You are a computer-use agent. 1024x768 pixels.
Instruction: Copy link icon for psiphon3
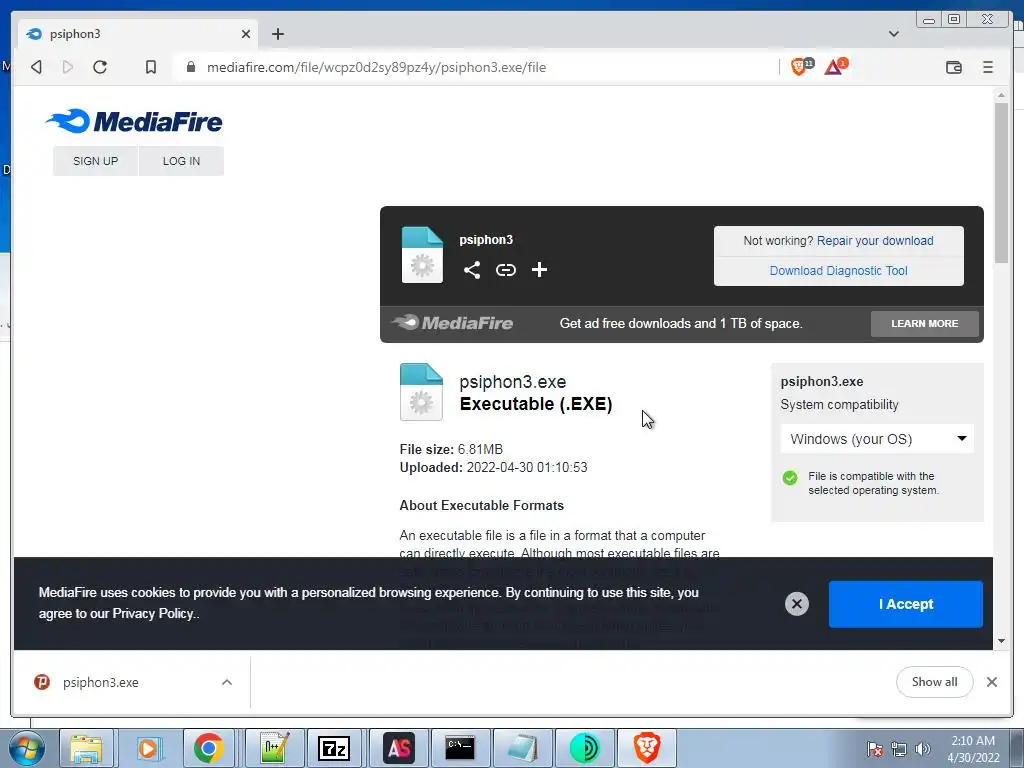pos(505,270)
